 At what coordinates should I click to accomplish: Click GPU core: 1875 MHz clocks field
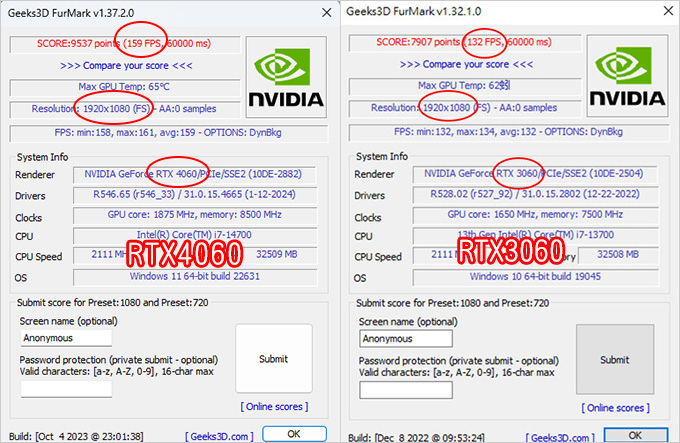click(x=195, y=215)
